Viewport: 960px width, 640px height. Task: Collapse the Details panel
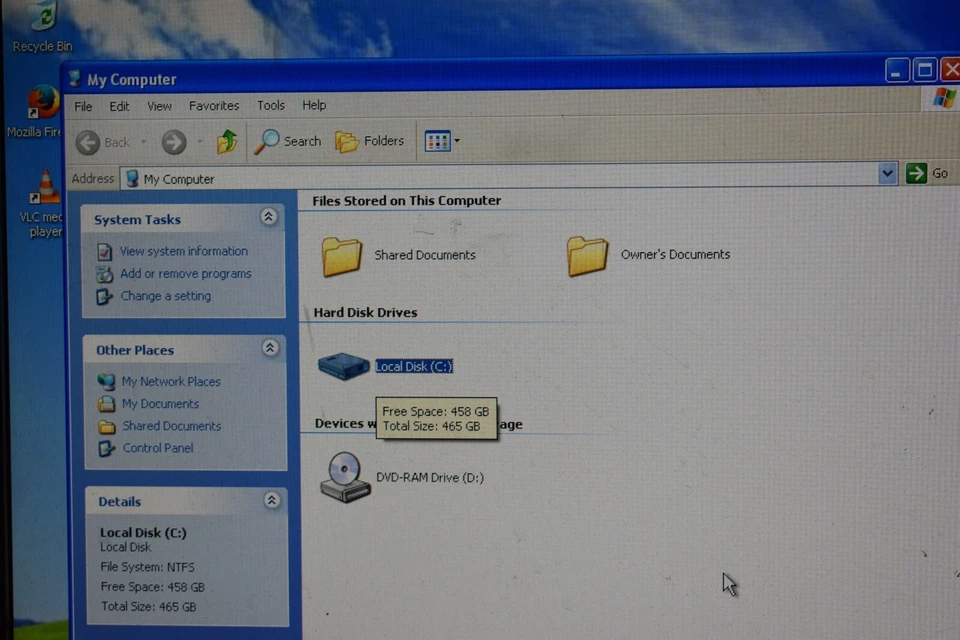coord(272,500)
